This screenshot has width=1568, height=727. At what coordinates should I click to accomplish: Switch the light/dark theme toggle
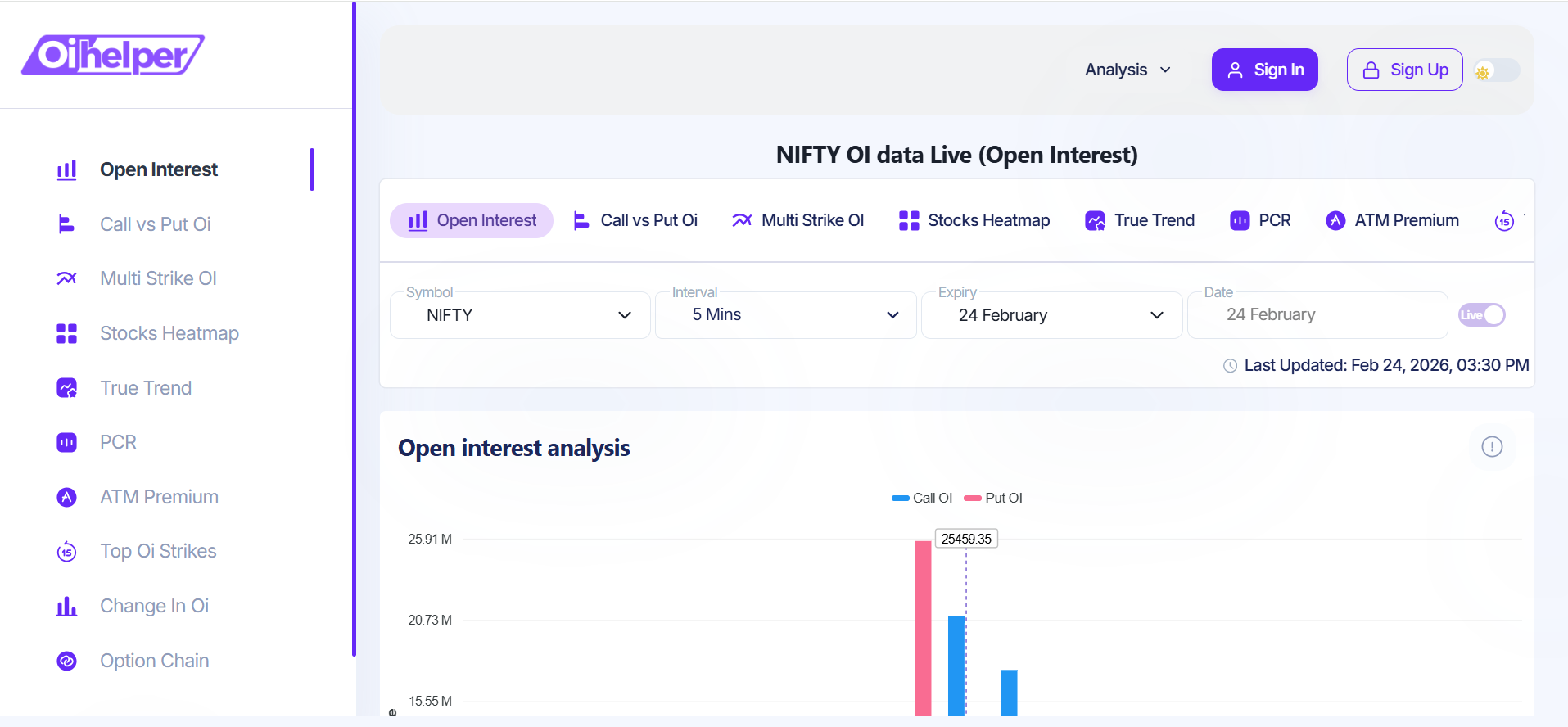[x=1496, y=71]
